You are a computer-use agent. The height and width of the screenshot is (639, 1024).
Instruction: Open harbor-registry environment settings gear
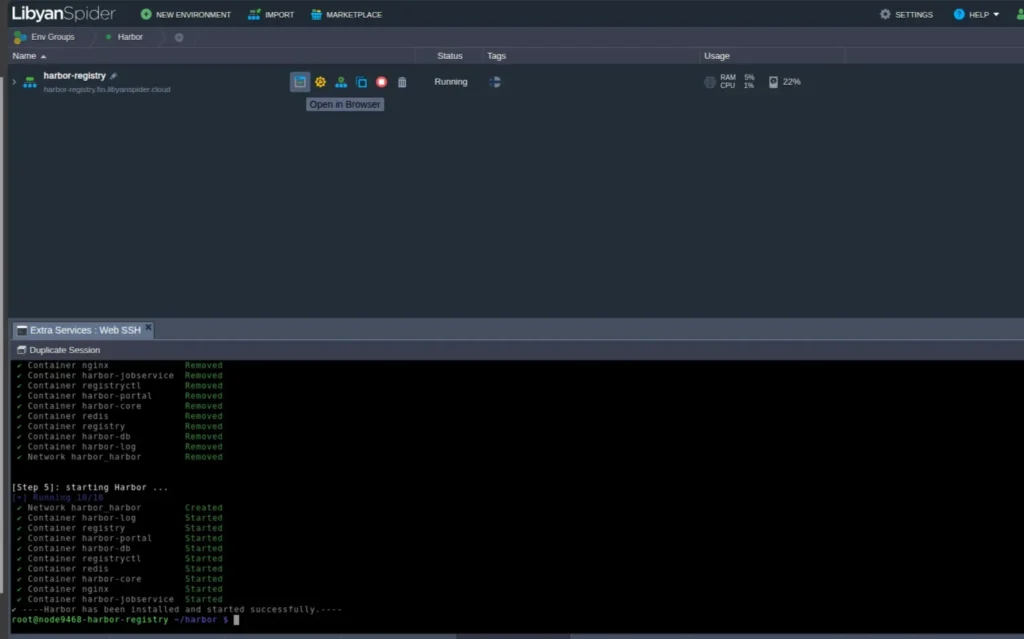[x=320, y=82]
